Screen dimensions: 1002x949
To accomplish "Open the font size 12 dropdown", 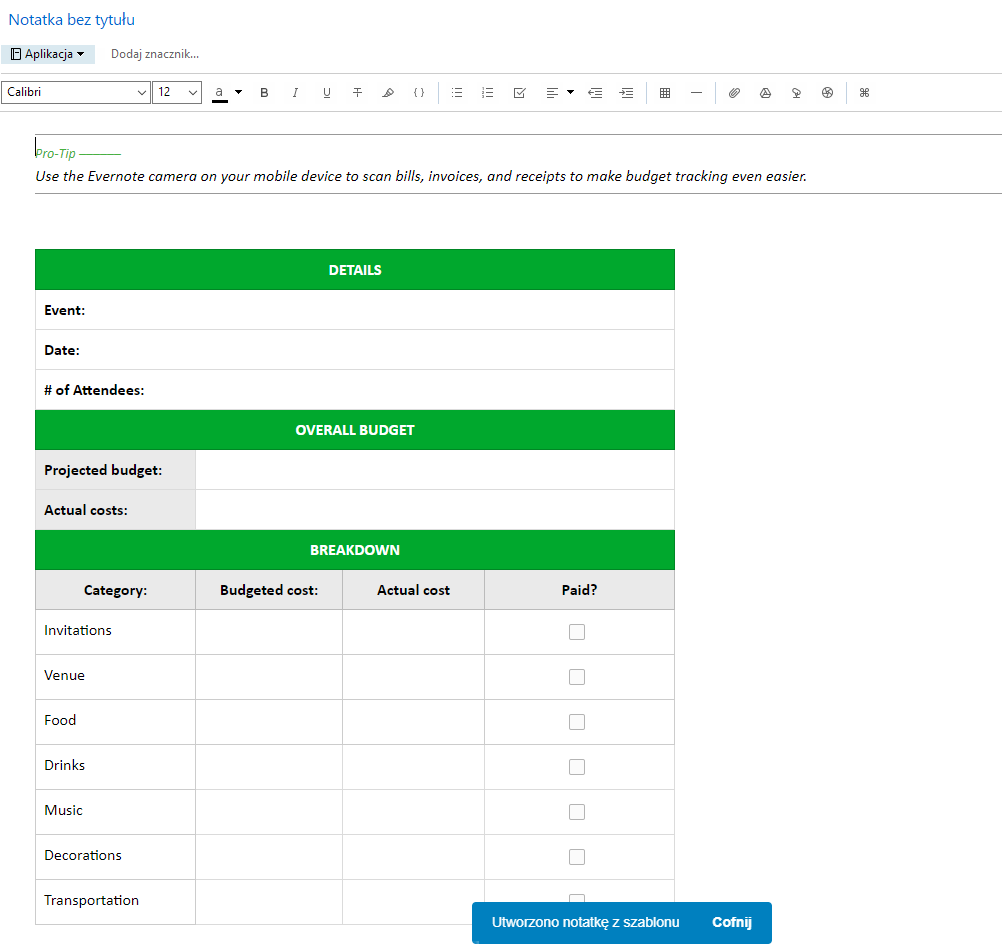I will pos(177,92).
